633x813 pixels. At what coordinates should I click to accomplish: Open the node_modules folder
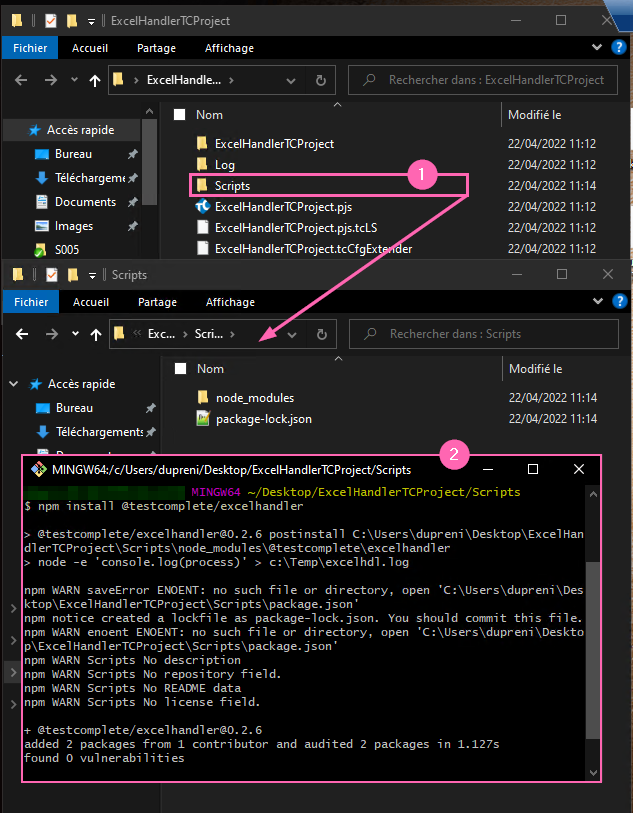(x=255, y=398)
